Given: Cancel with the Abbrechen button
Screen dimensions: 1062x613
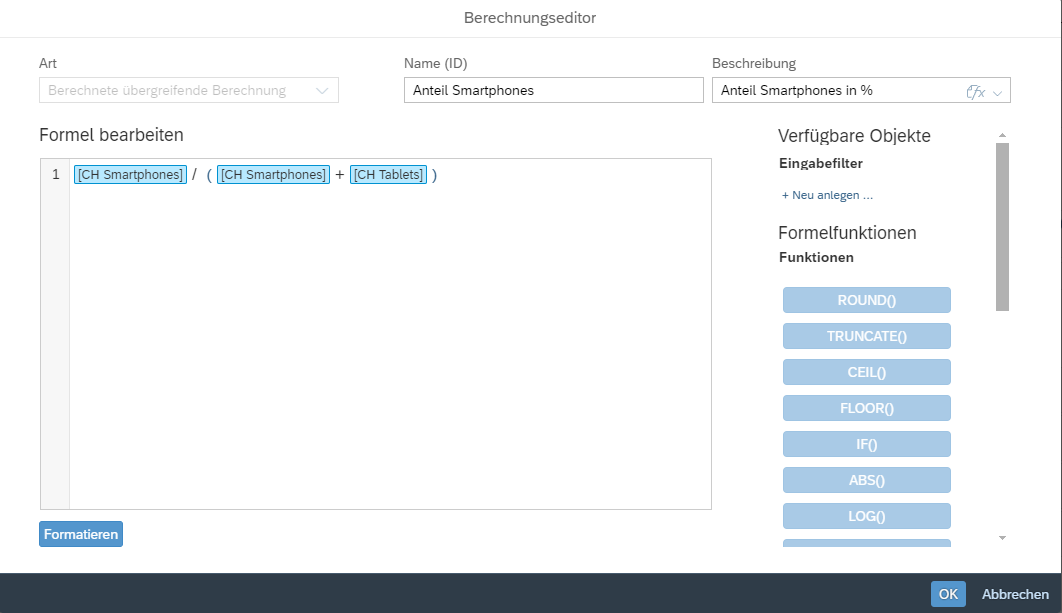Looking at the screenshot, I should coord(1015,594).
